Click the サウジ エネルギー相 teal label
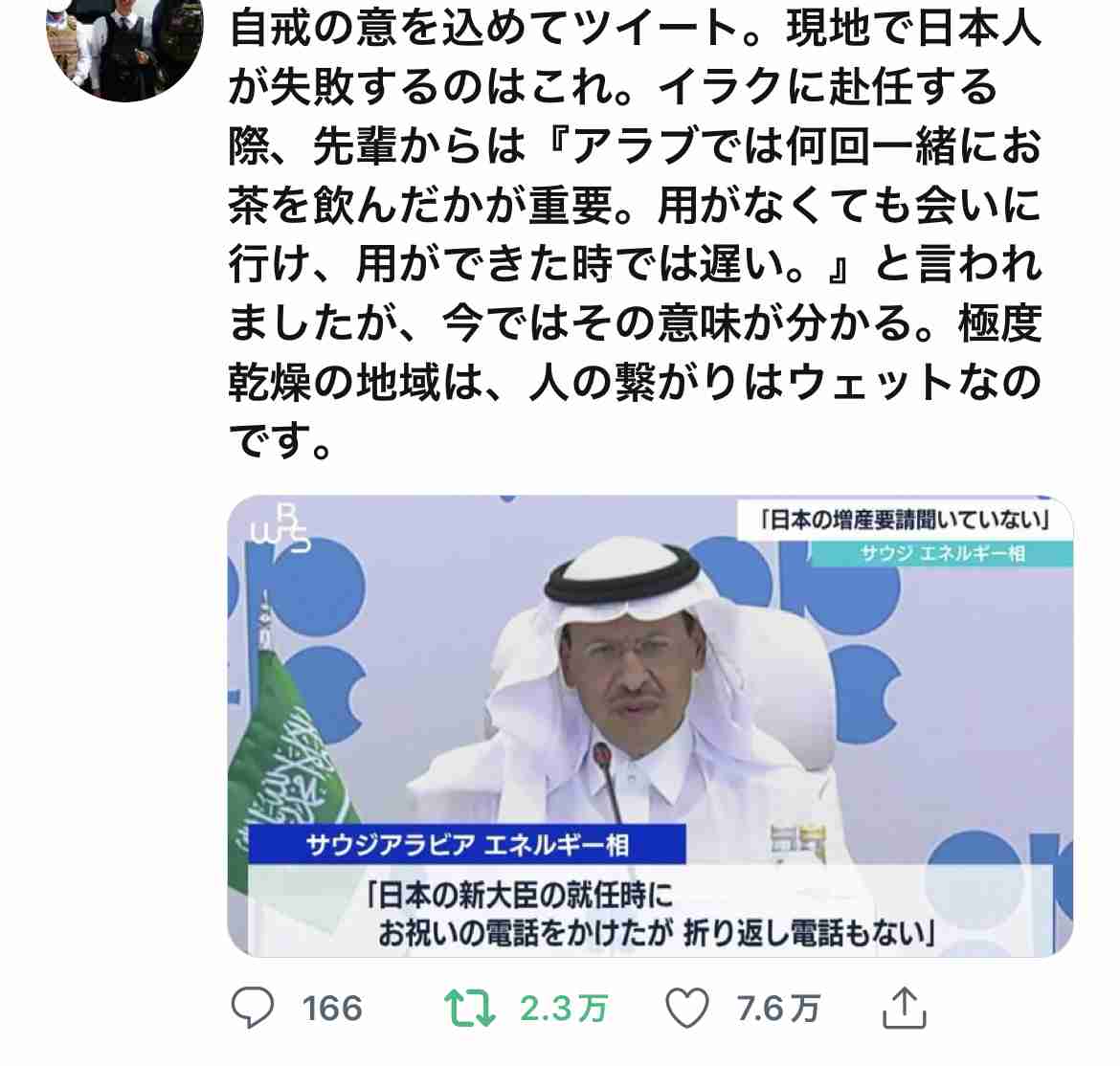This screenshot has height=1066, width=1120. [941, 553]
